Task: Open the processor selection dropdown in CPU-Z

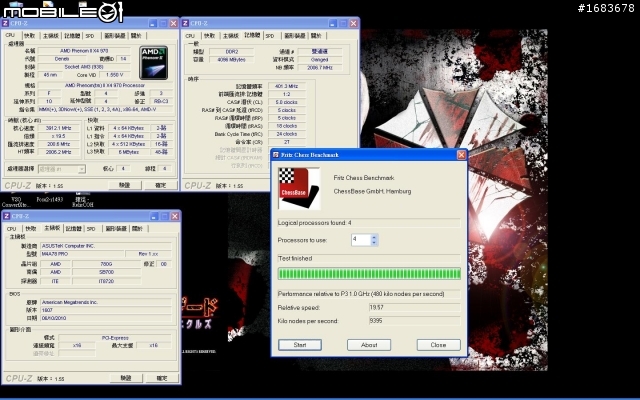Action: pyautogui.click(x=82, y=169)
